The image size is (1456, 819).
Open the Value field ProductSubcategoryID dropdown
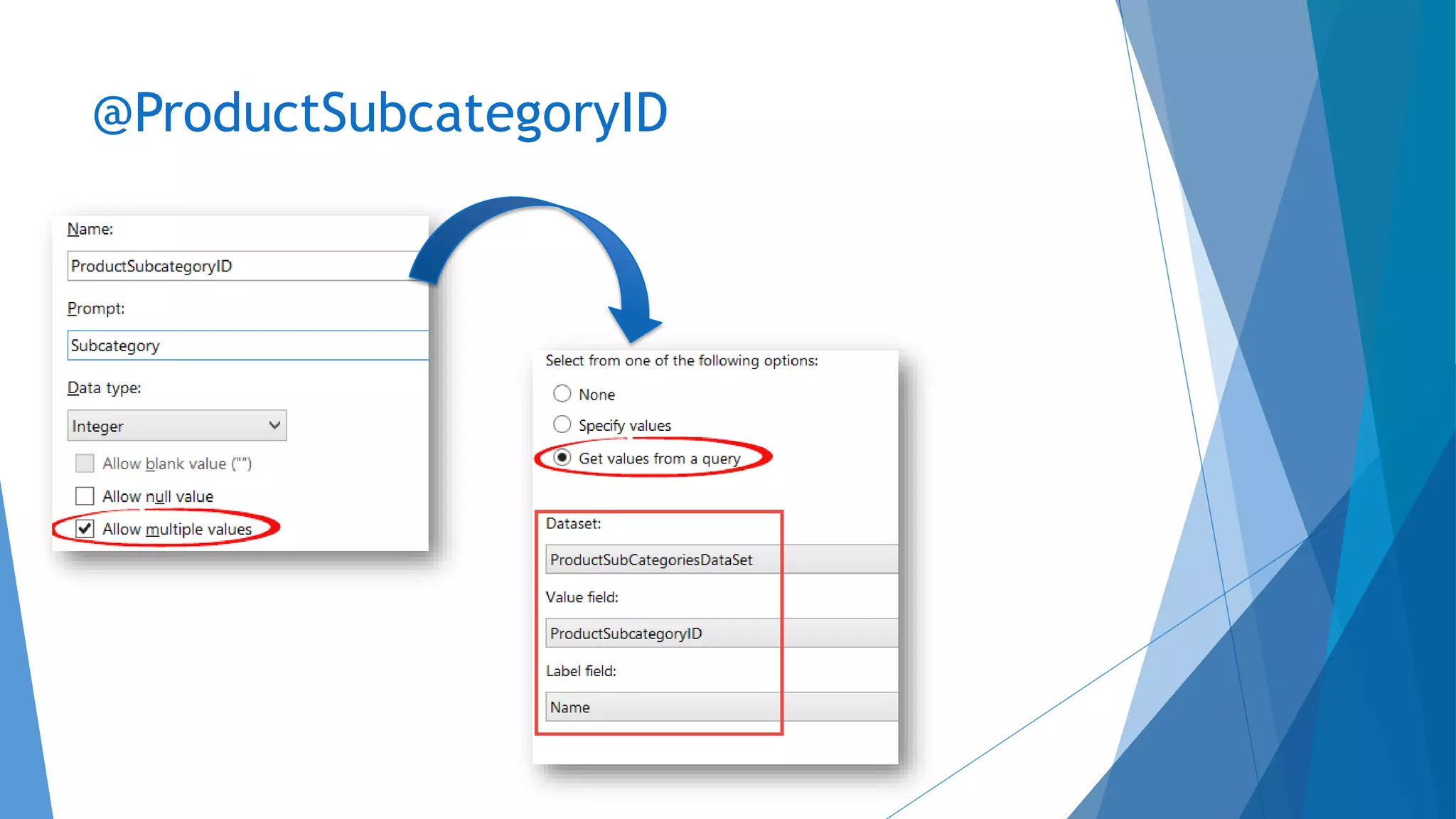[719, 633]
